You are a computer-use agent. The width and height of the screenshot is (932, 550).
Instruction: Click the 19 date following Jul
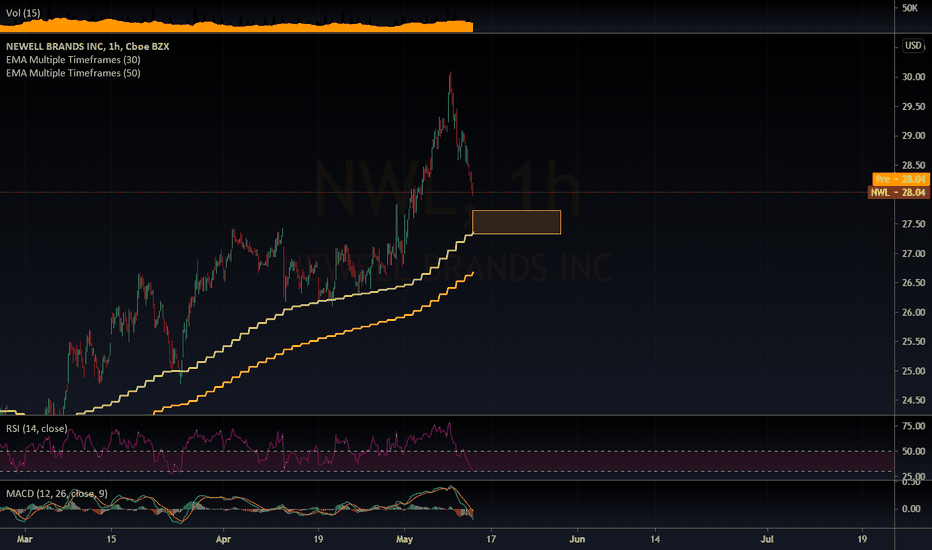coord(862,539)
